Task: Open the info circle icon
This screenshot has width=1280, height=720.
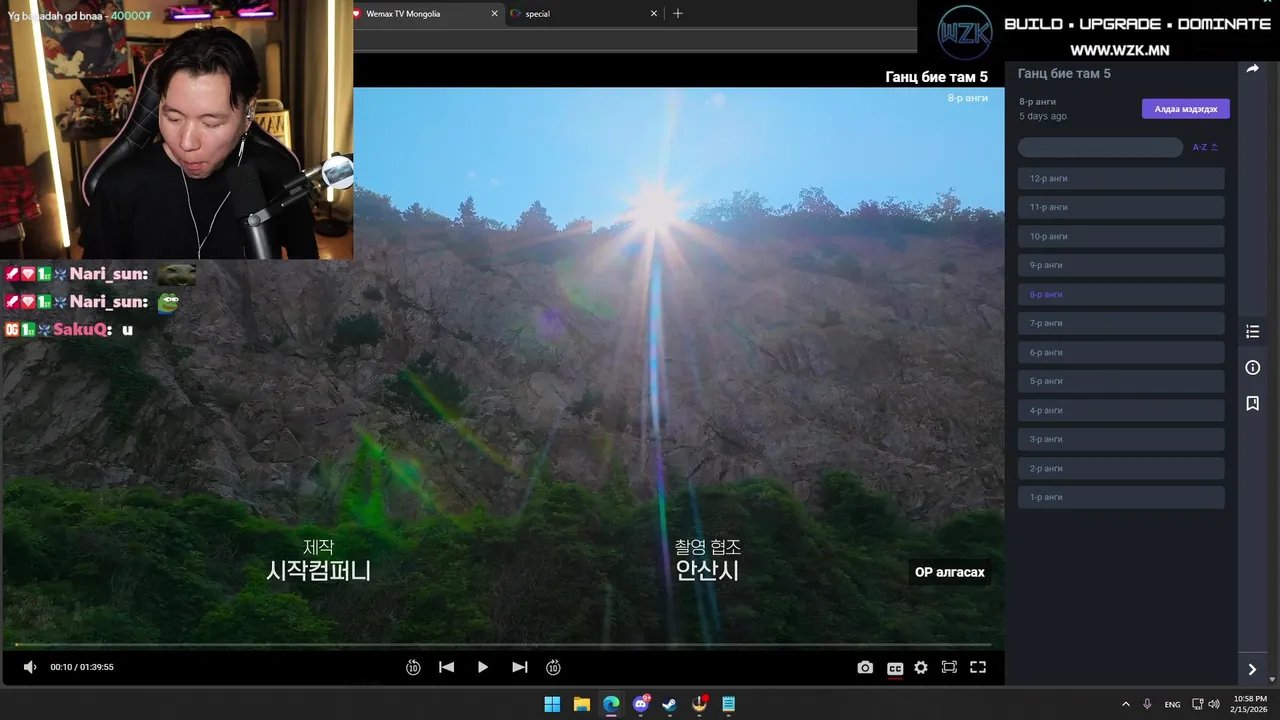Action: pos(1252,368)
